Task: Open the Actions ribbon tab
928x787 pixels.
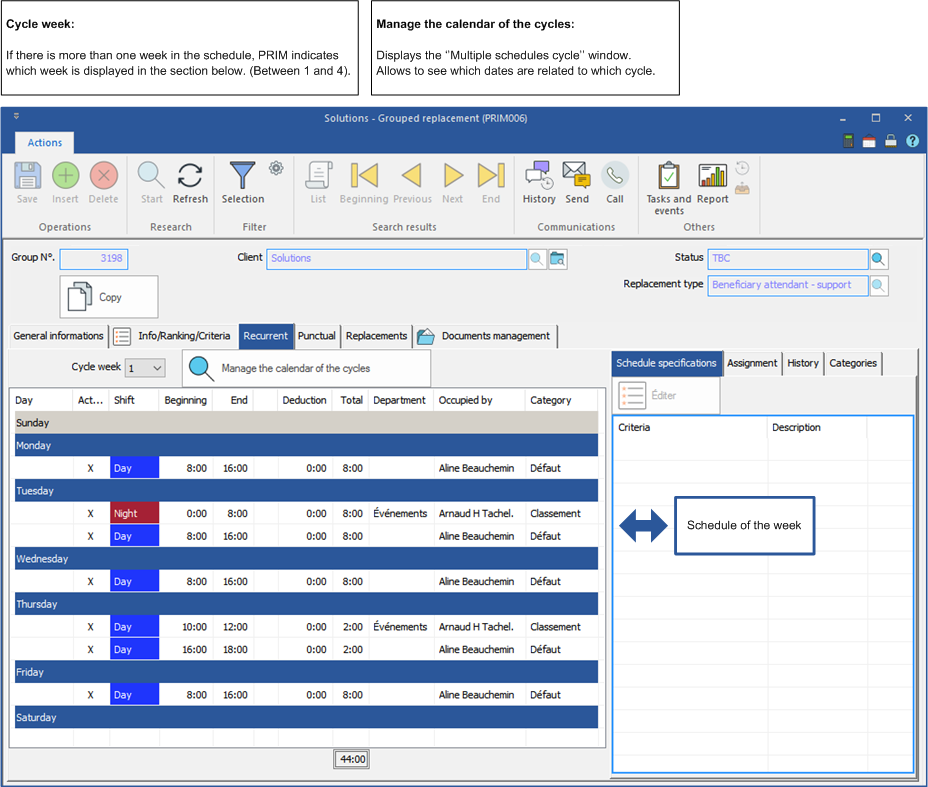Action: pyautogui.click(x=44, y=143)
